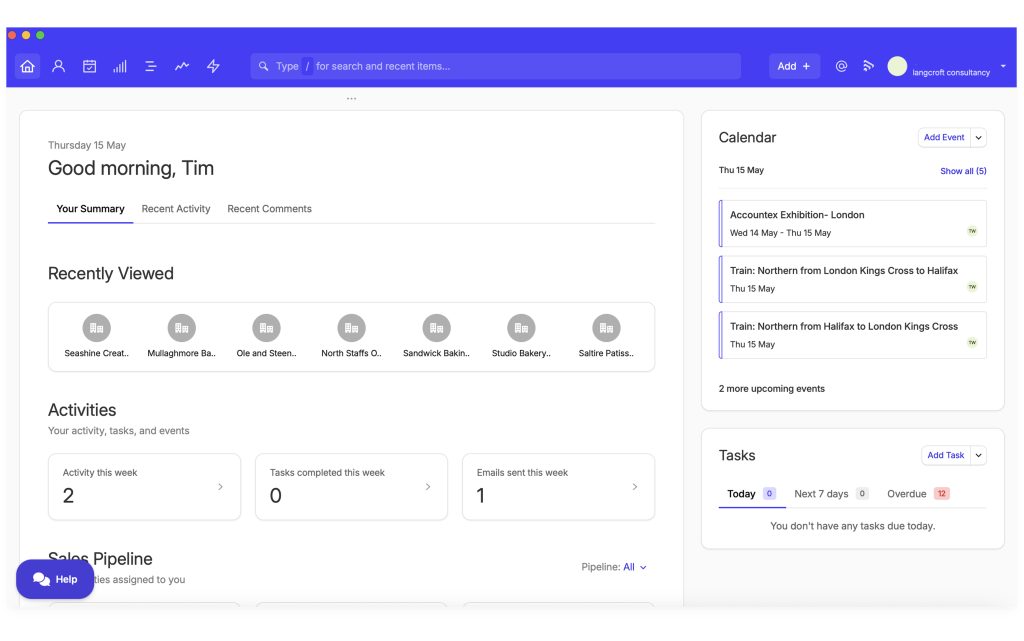Open the People and contacts icon
The image size is (1024, 641).
click(x=58, y=67)
